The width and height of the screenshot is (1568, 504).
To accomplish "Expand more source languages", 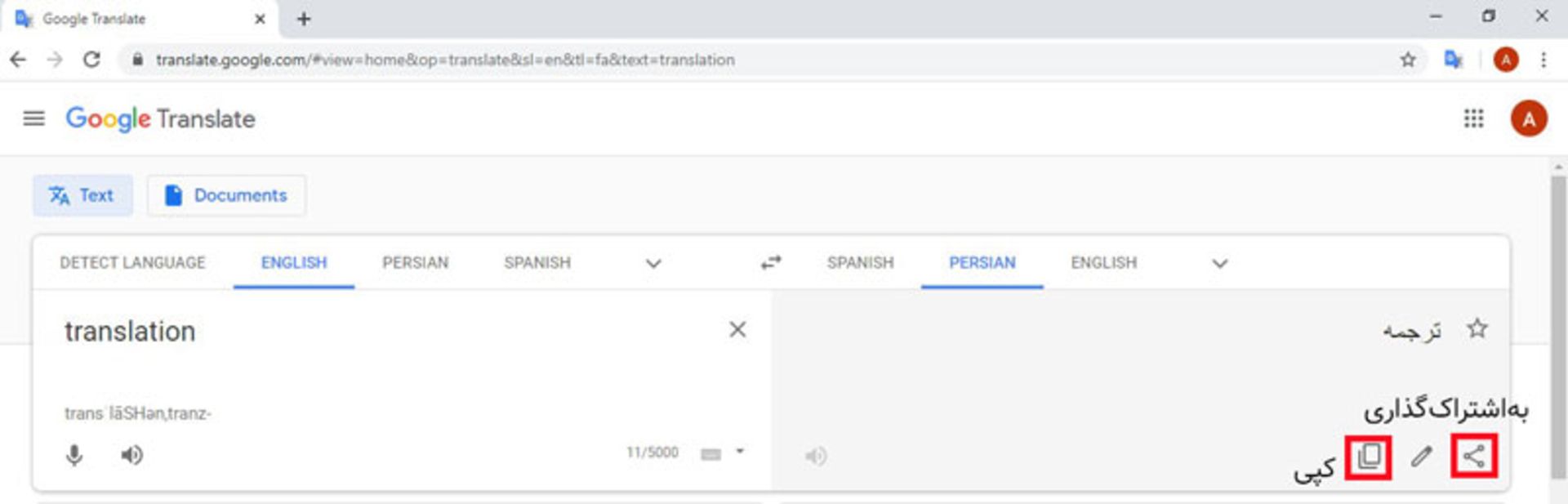I will 653,263.
